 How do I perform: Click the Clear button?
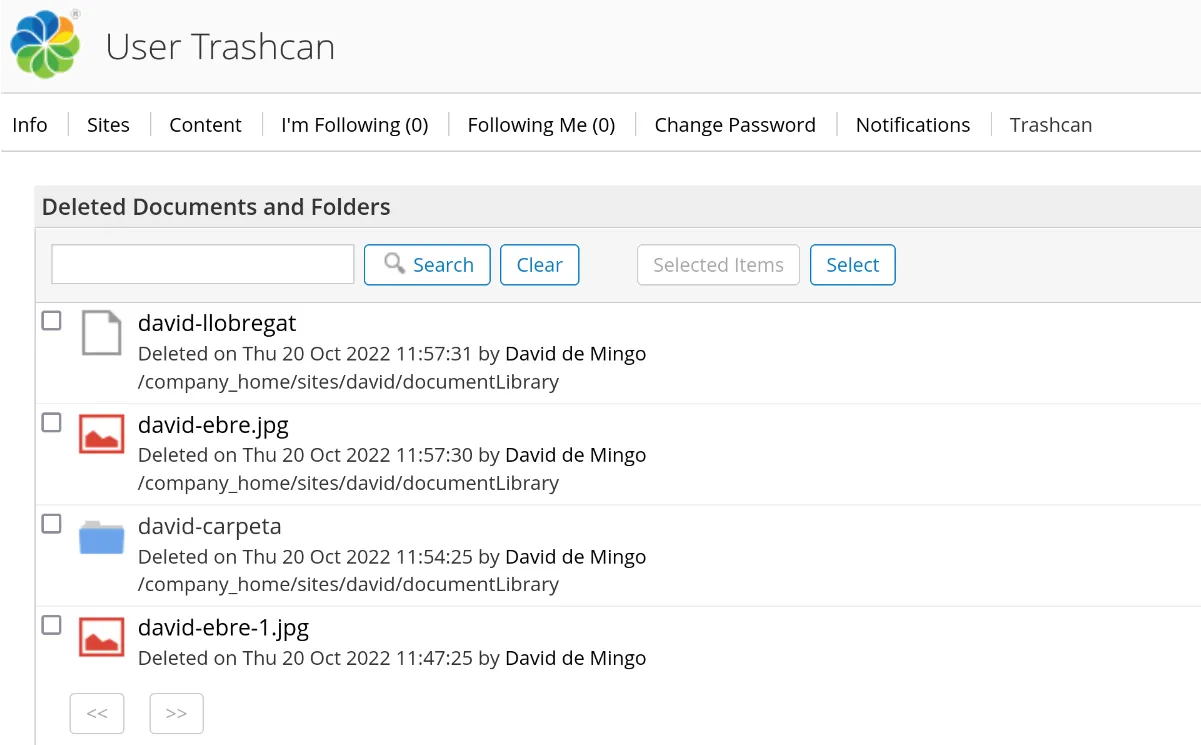[x=539, y=265]
